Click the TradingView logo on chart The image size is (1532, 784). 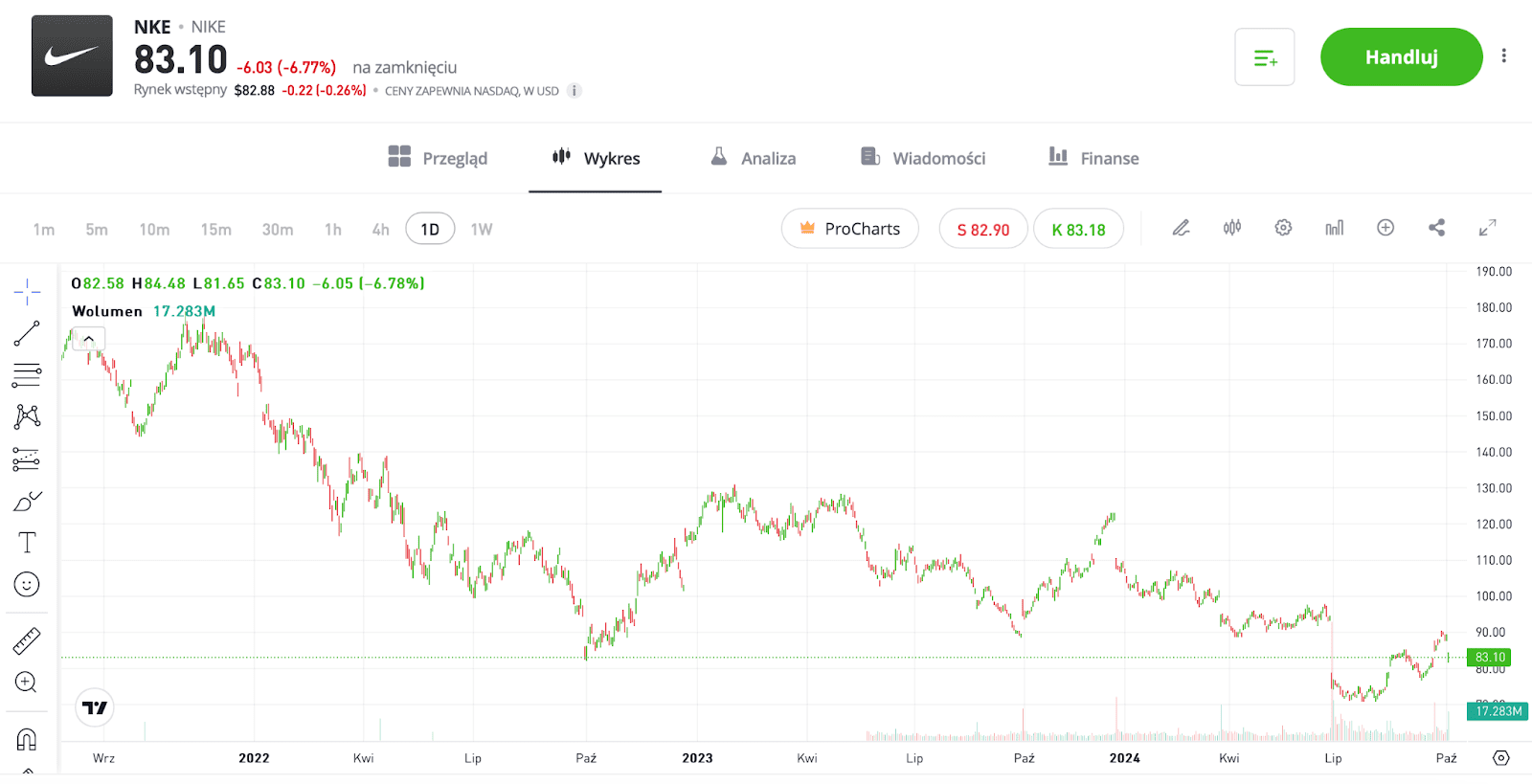click(x=95, y=707)
